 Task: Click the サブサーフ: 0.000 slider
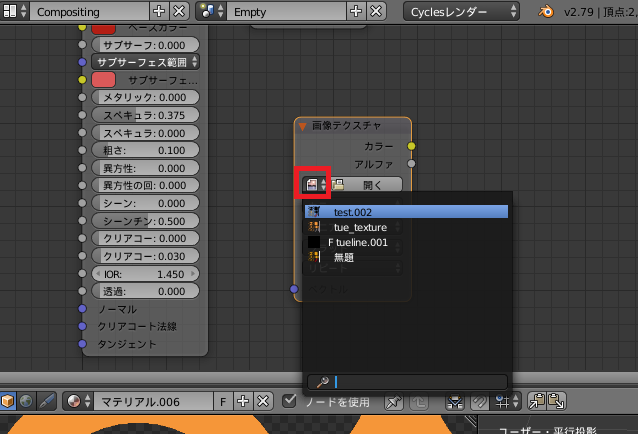146,45
